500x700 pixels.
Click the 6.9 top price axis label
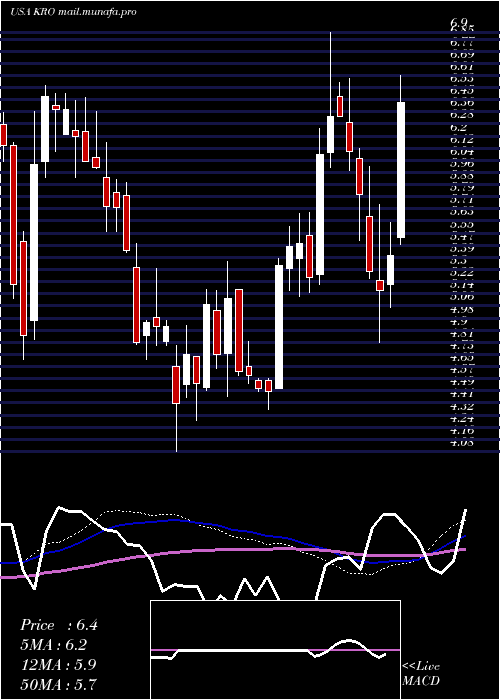[x=458, y=21]
